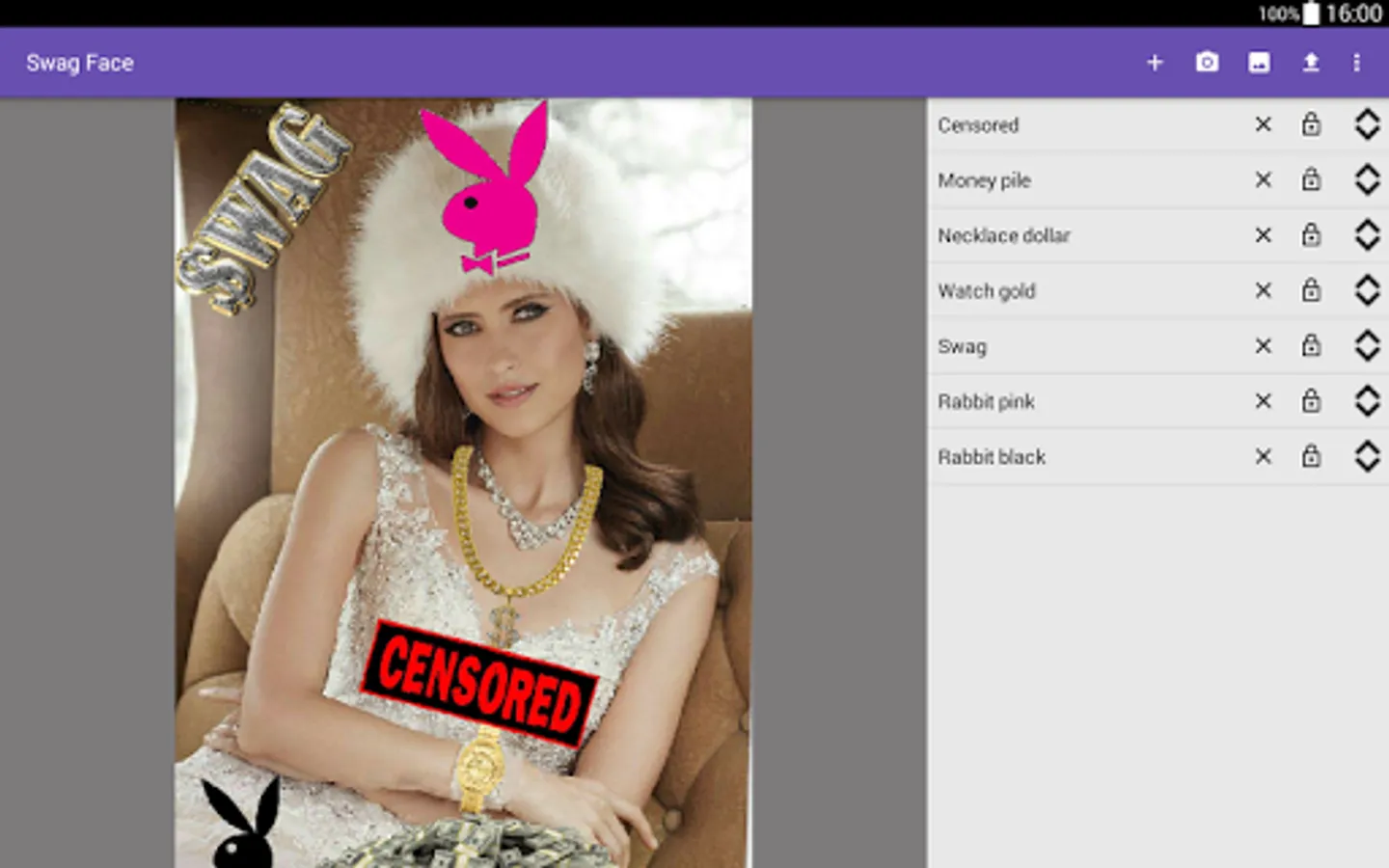Toggle lock on the Rabbit pink layer
The image size is (1389, 868).
coord(1311,400)
